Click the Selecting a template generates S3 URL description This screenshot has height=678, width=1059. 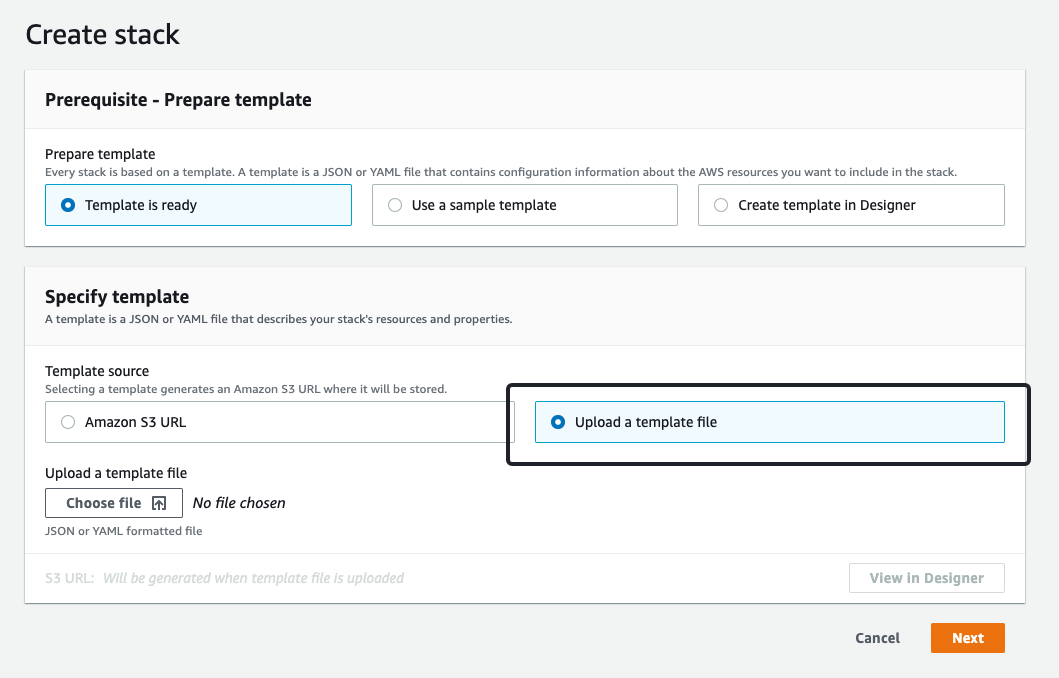coord(246,389)
